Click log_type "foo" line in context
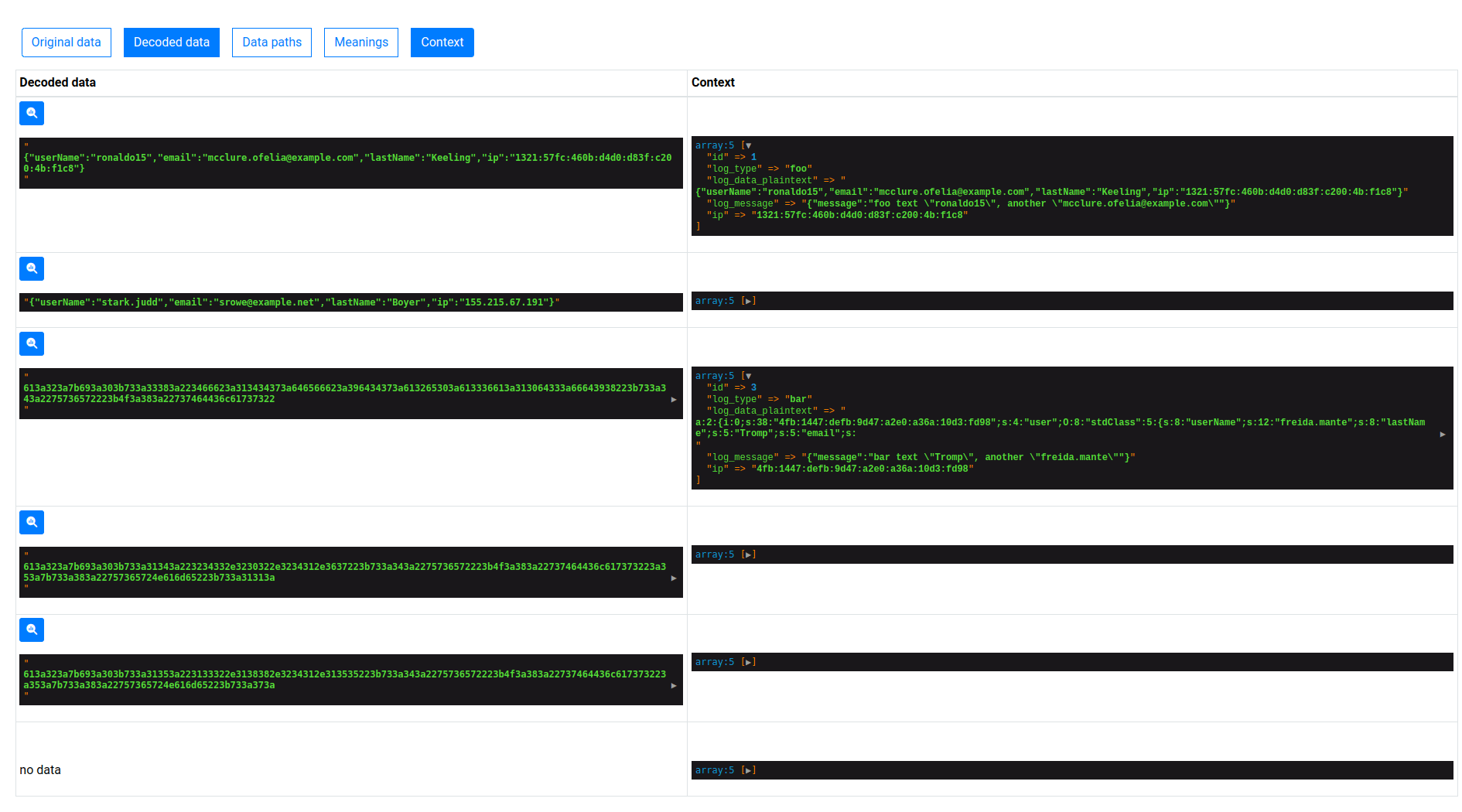Viewport: 1462px width, 812px height. coord(759,169)
